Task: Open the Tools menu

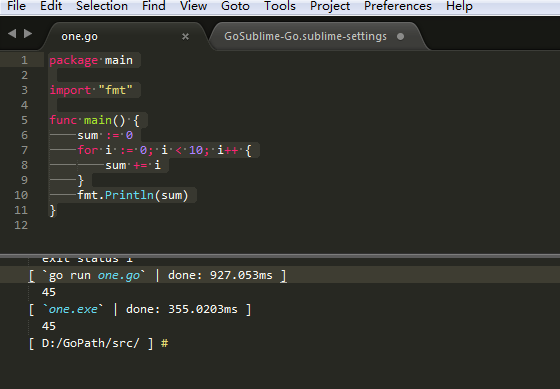Action: 280,6
